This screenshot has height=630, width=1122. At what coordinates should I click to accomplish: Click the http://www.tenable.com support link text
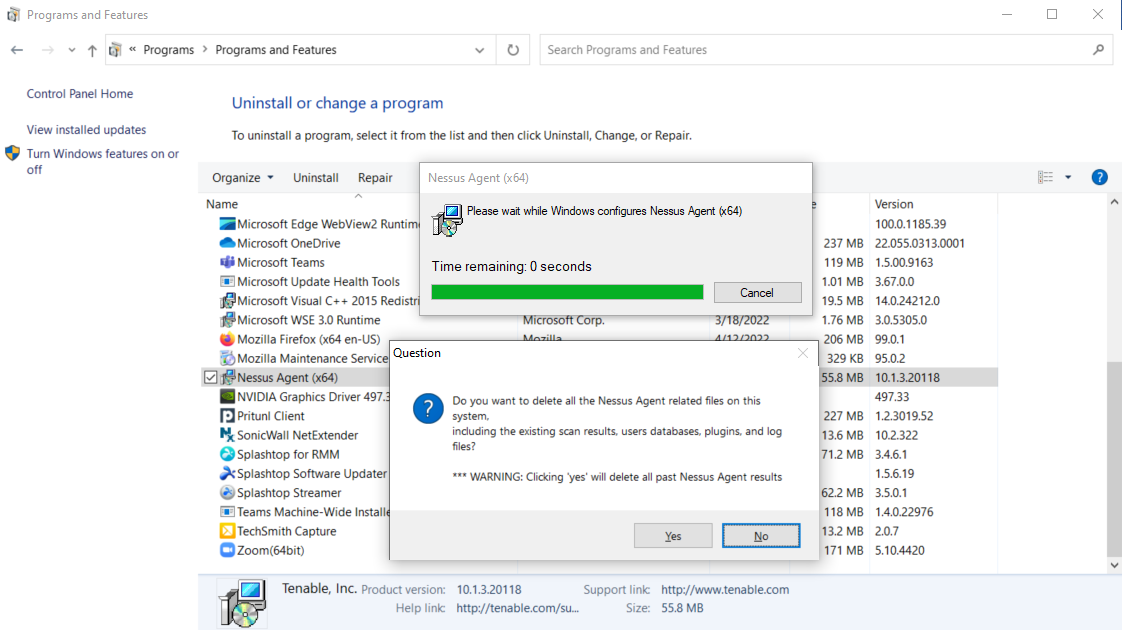[x=725, y=590]
